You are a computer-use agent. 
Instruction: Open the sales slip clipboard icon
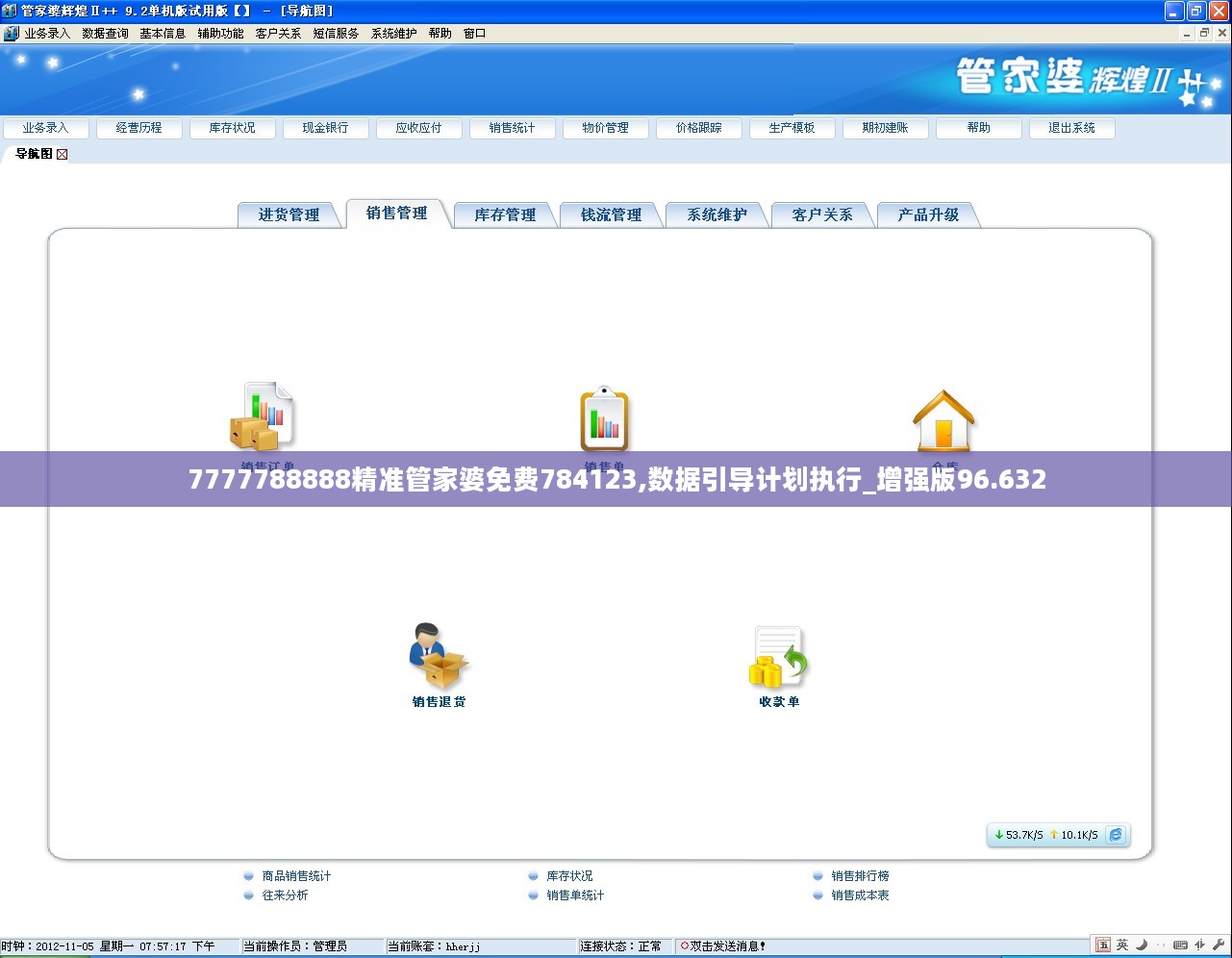[604, 418]
